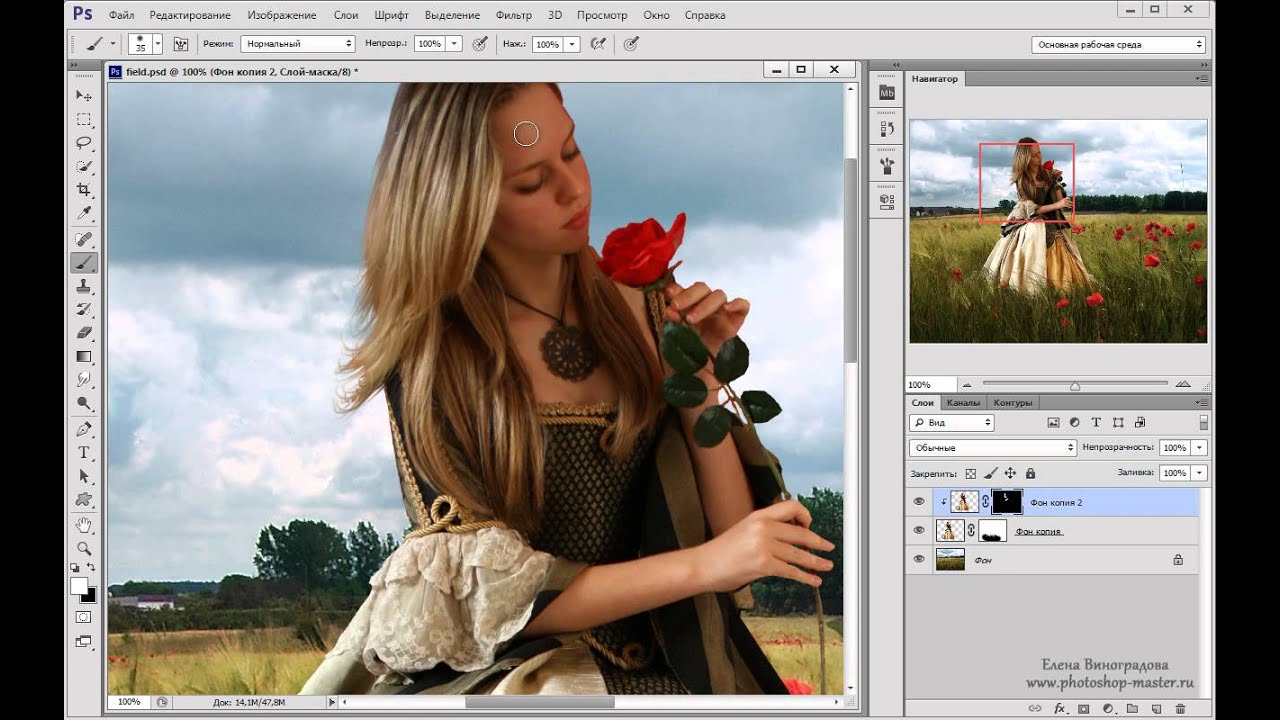The width and height of the screenshot is (1280, 720).
Task: Hide the Фон копия layer
Action: (919, 531)
